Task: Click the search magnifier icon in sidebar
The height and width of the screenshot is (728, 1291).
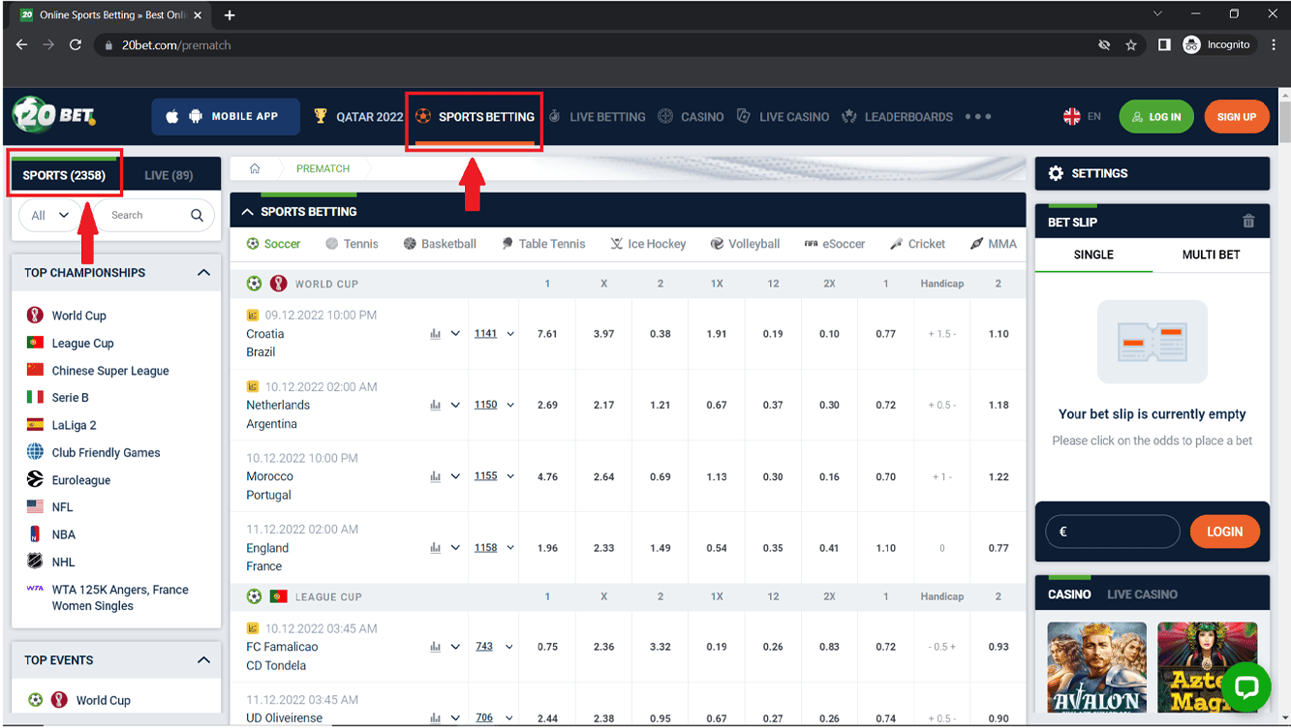Action: [x=197, y=215]
